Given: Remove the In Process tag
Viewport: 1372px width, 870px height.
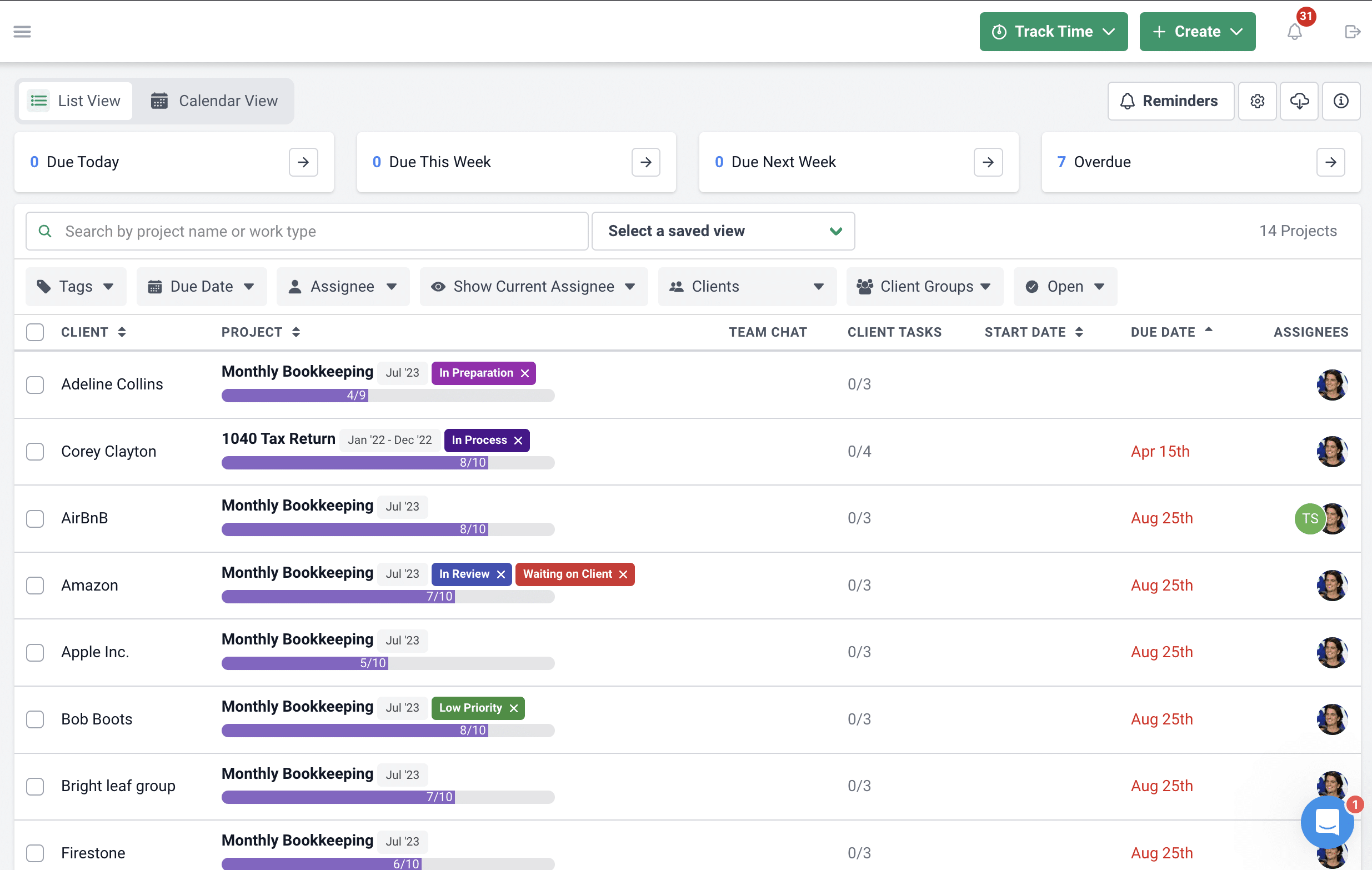Looking at the screenshot, I should click(518, 441).
